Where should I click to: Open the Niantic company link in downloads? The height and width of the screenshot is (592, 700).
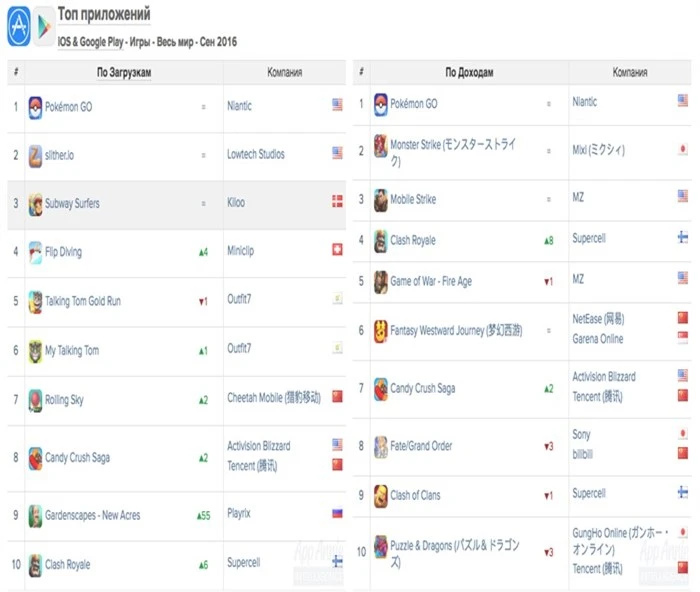(239, 106)
